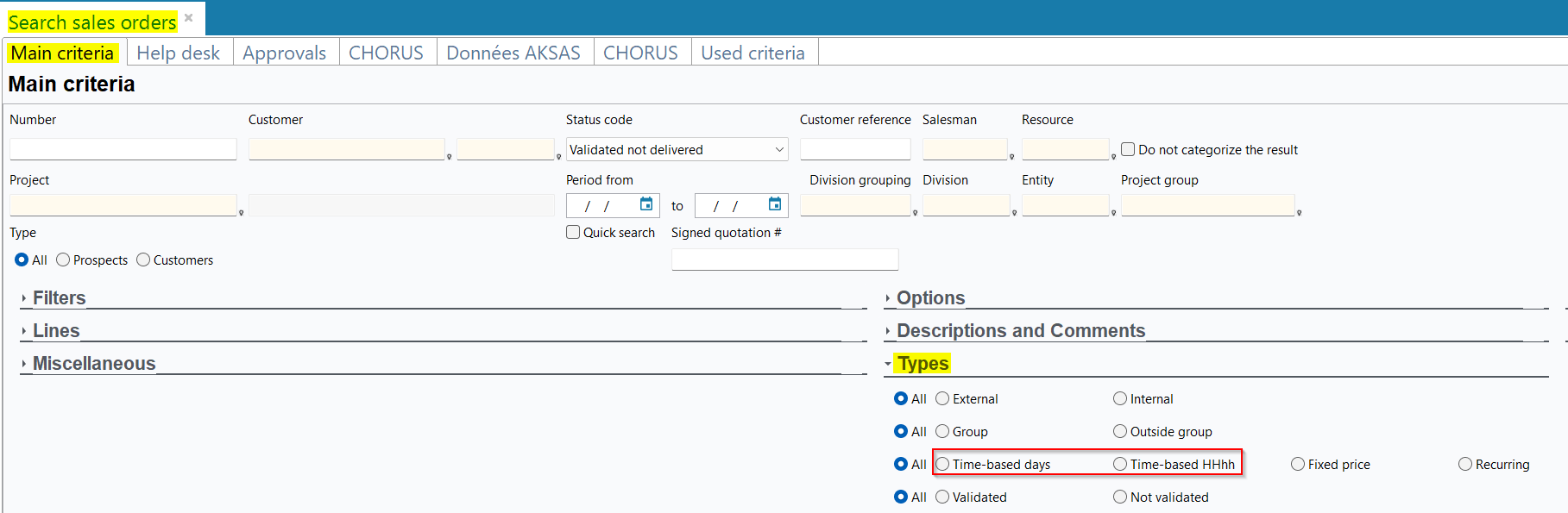Open the Status code dropdown

(779, 149)
